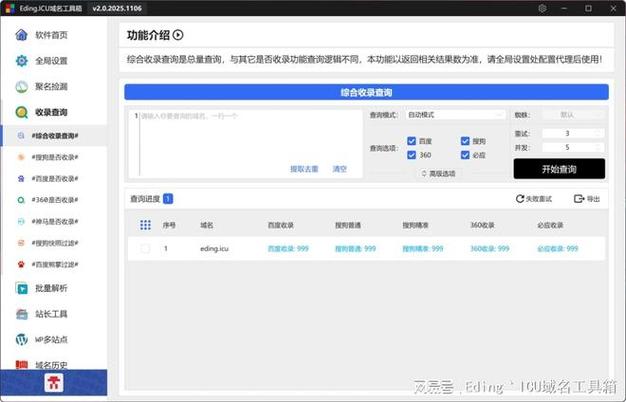Open the 站长工具 sidebar icon
The image size is (626, 402).
pyautogui.click(x=22, y=314)
